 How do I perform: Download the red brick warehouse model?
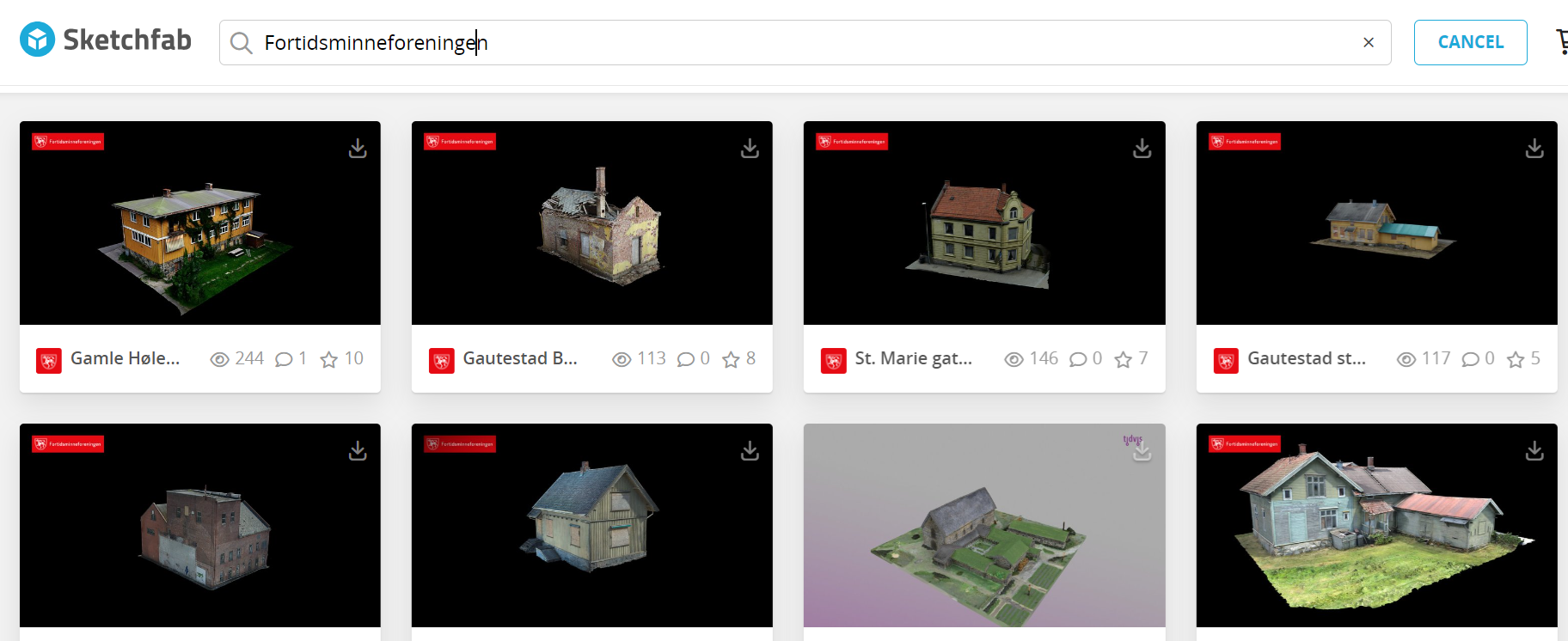click(358, 451)
